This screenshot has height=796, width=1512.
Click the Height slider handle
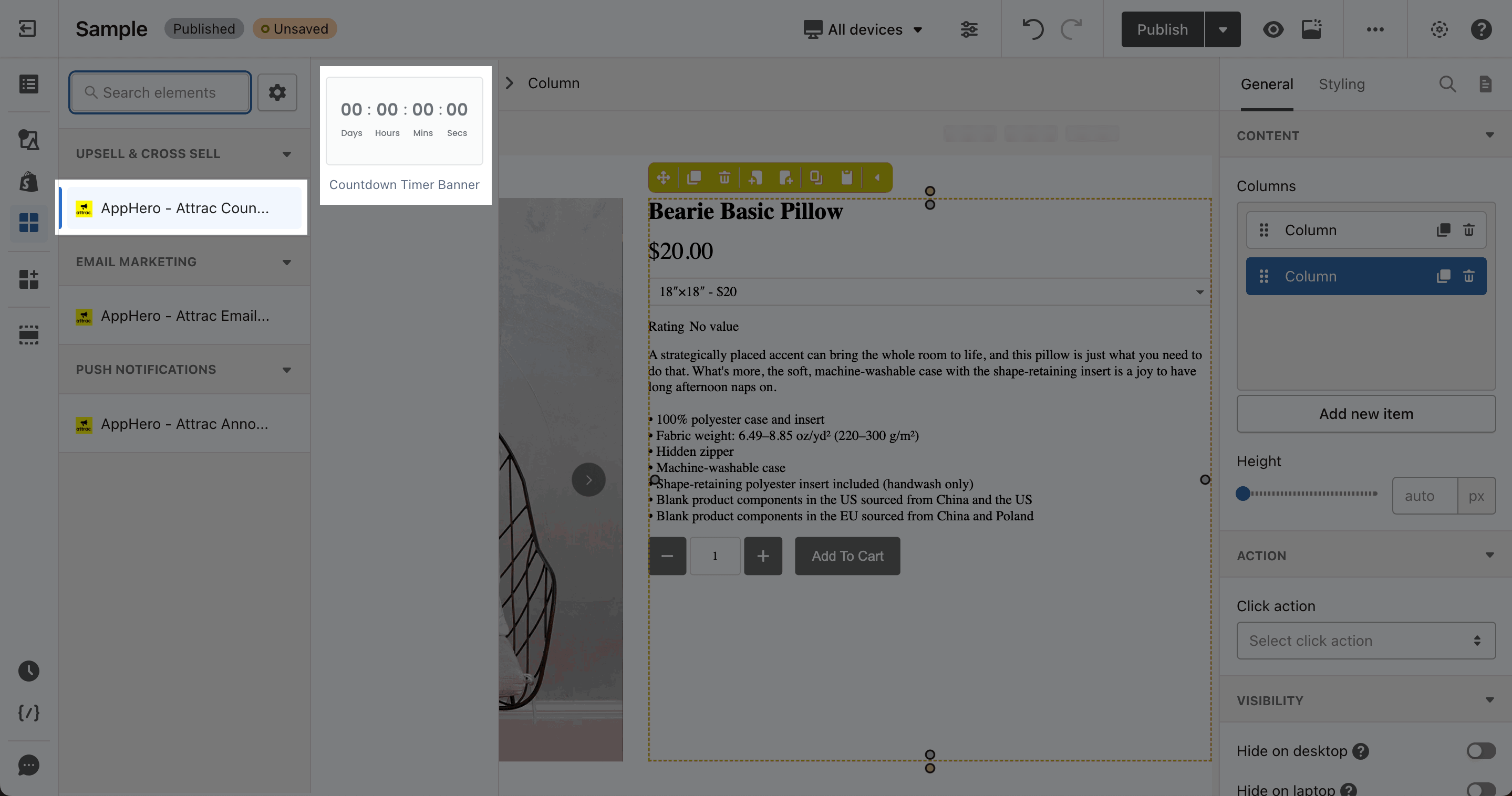tap(1242, 494)
